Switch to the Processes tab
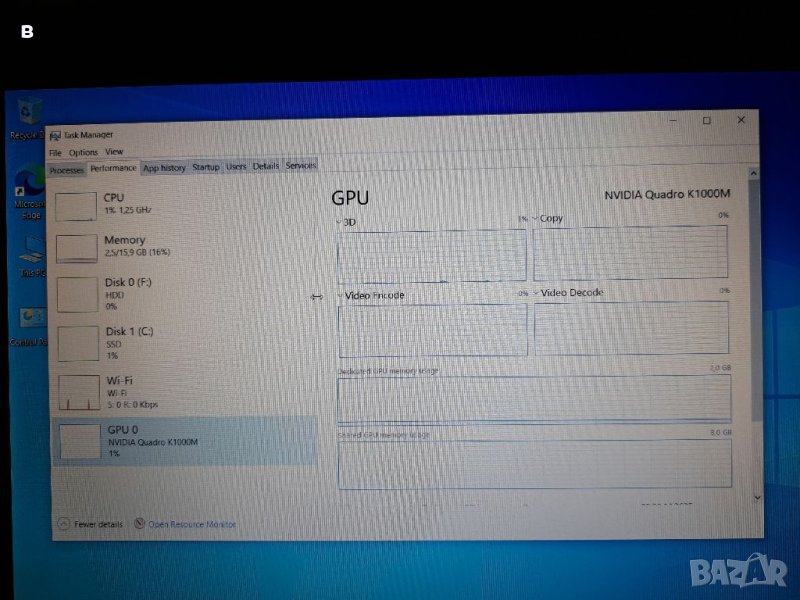Viewport: 800px width, 600px height. tap(67, 169)
